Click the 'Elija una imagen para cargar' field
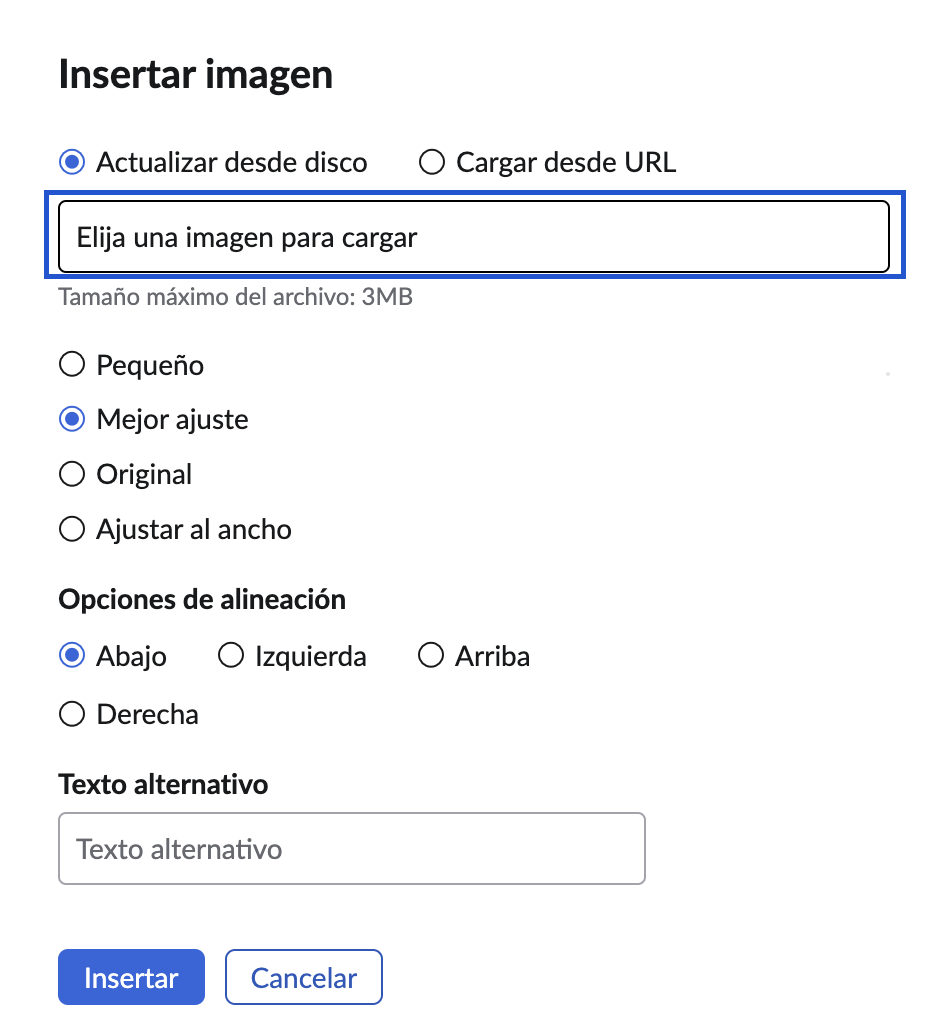The width and height of the screenshot is (934, 1028). click(474, 237)
